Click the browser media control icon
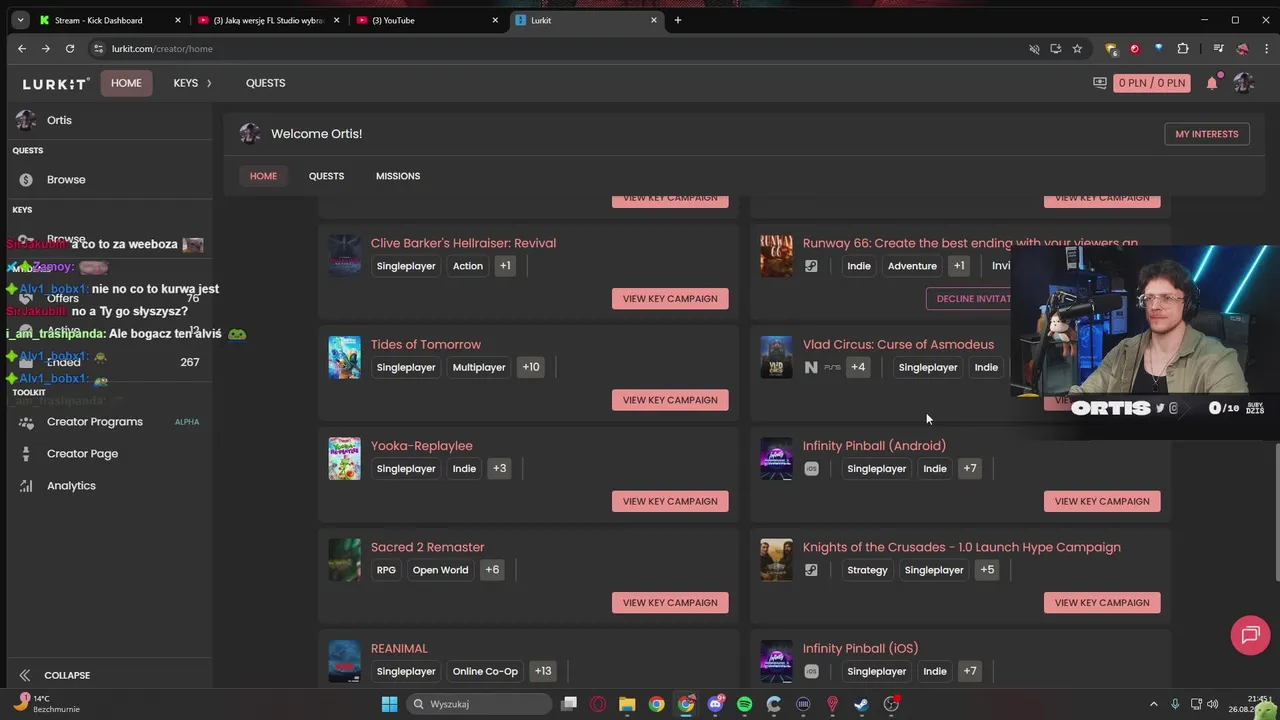 (x=1218, y=48)
